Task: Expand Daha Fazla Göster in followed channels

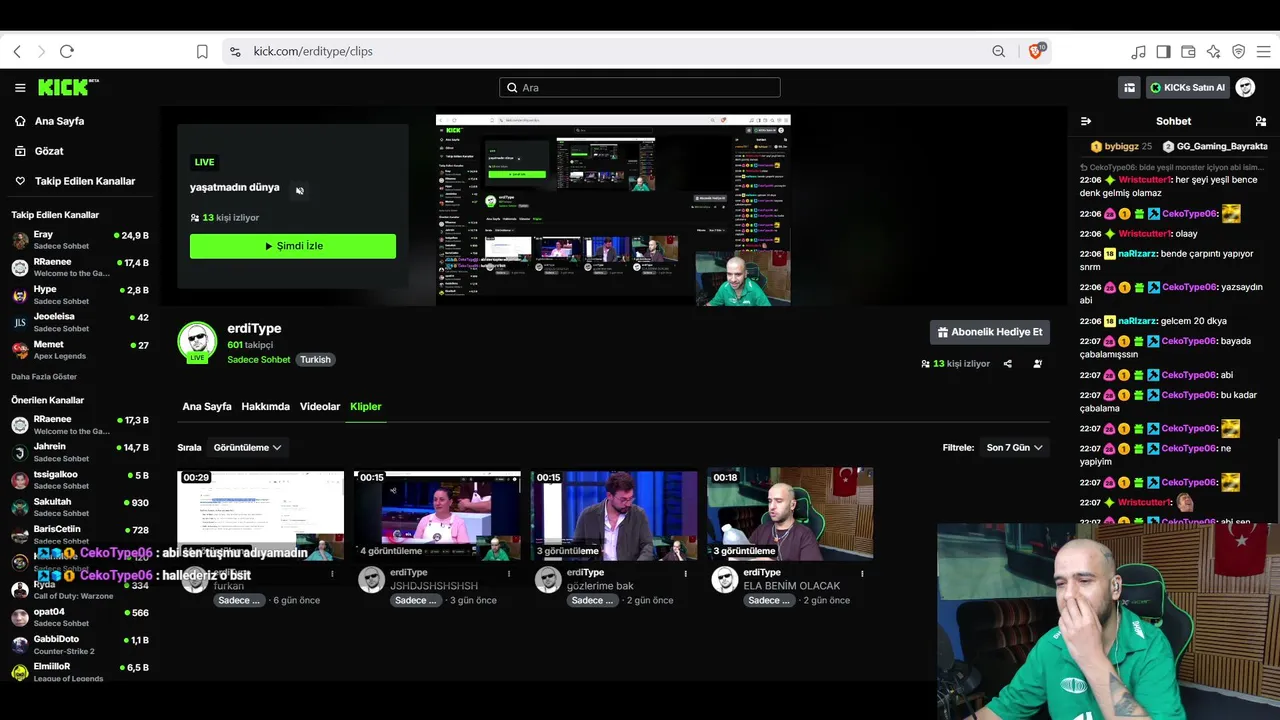Action: [x=44, y=377]
